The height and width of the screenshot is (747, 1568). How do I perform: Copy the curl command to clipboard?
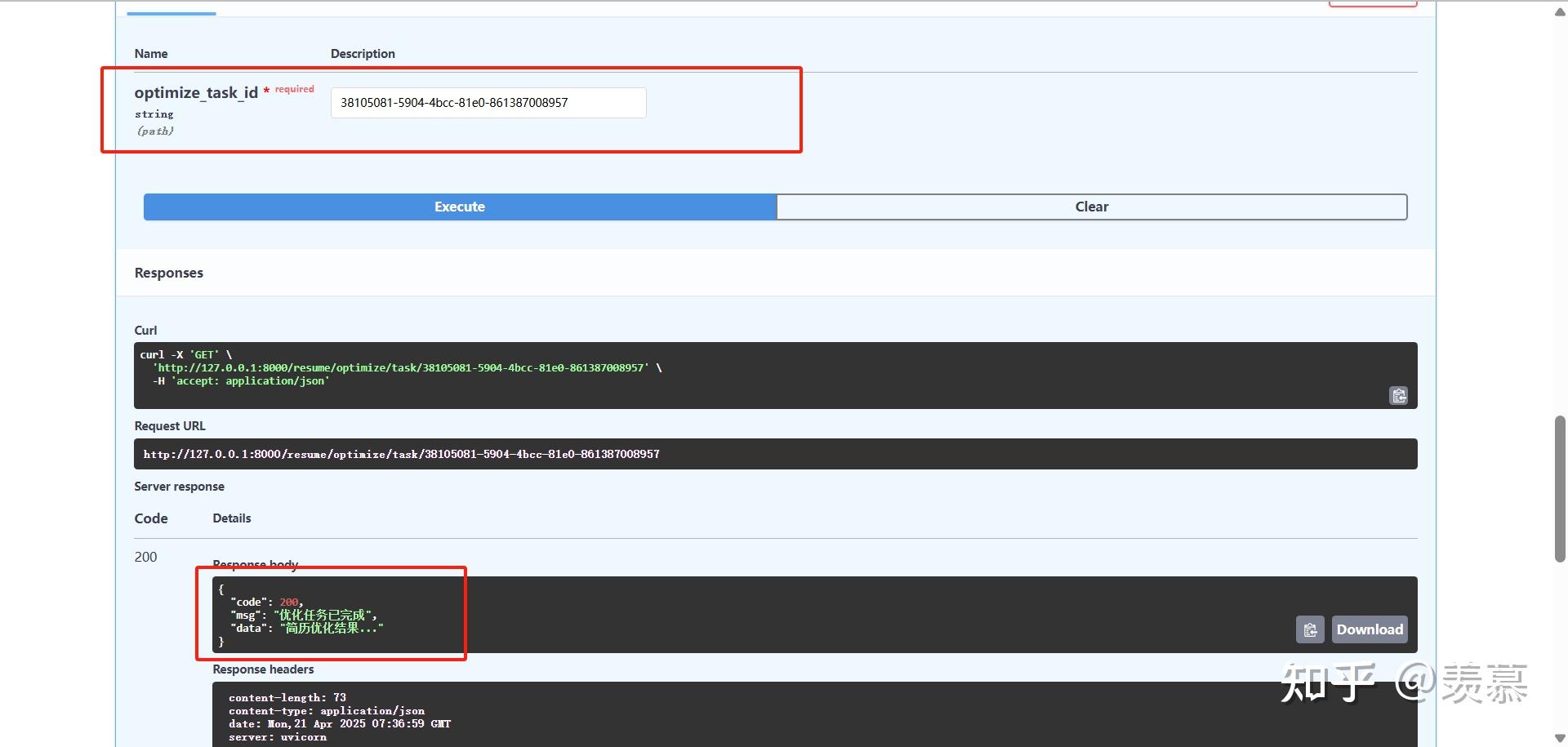point(1398,395)
